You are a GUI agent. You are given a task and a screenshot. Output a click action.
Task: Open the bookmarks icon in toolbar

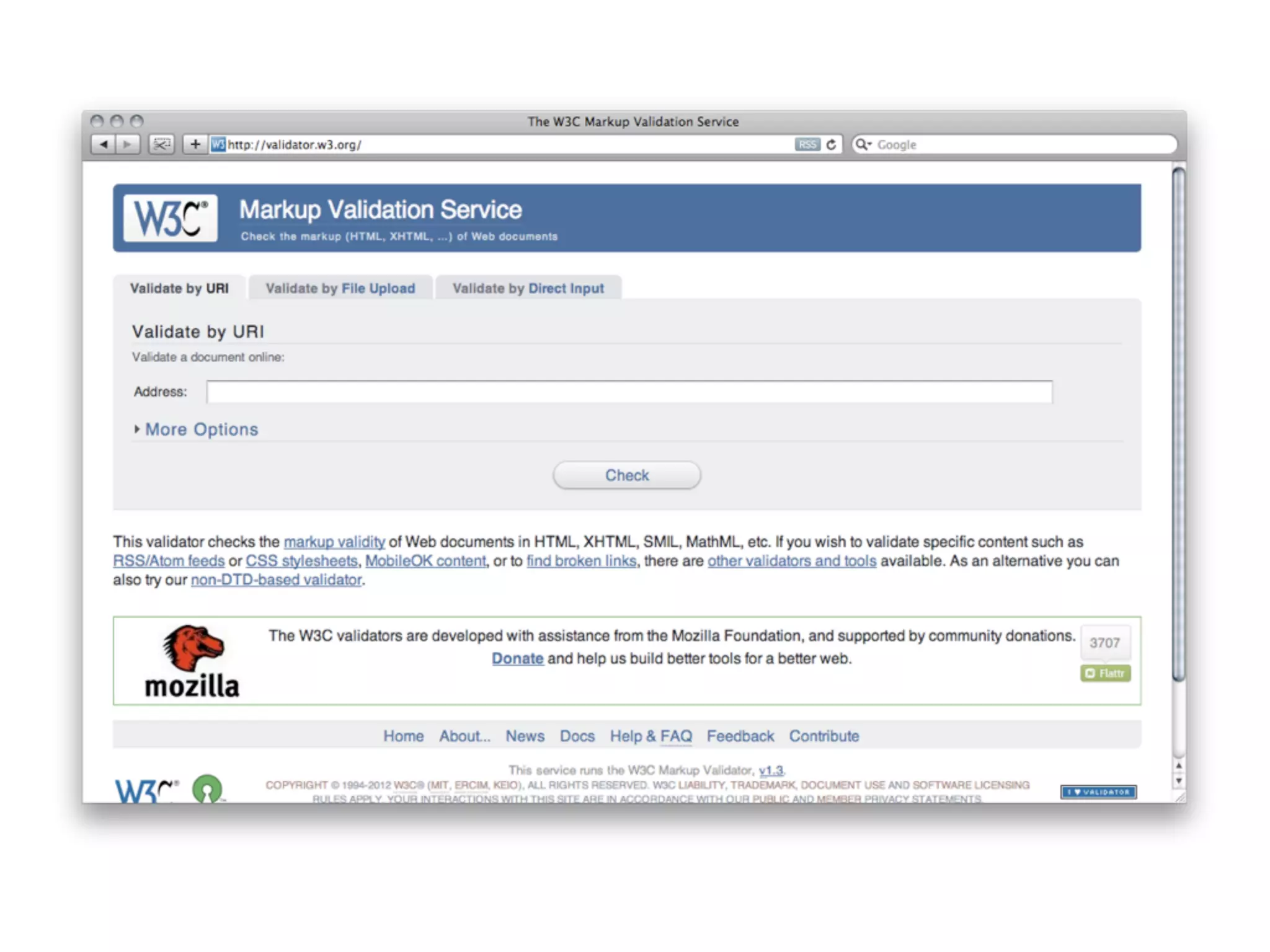coord(161,144)
